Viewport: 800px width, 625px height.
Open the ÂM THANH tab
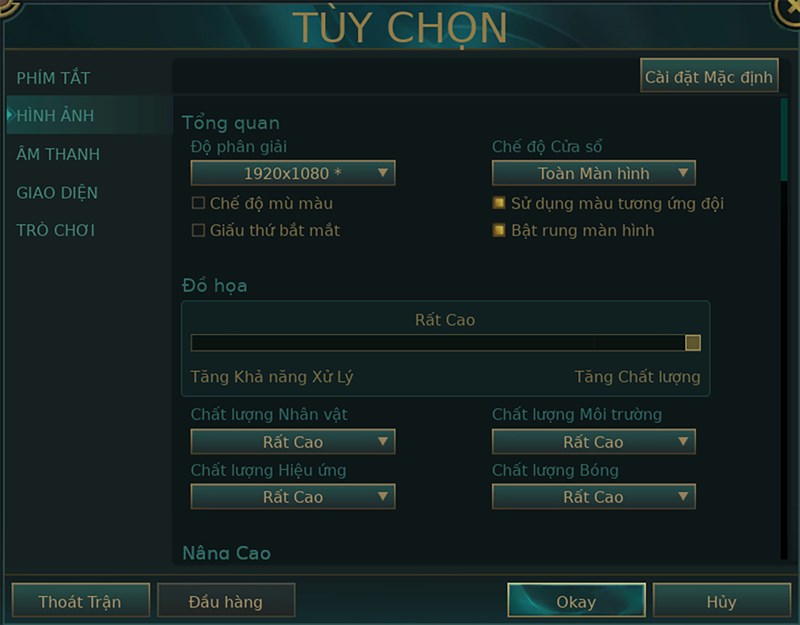(58, 154)
